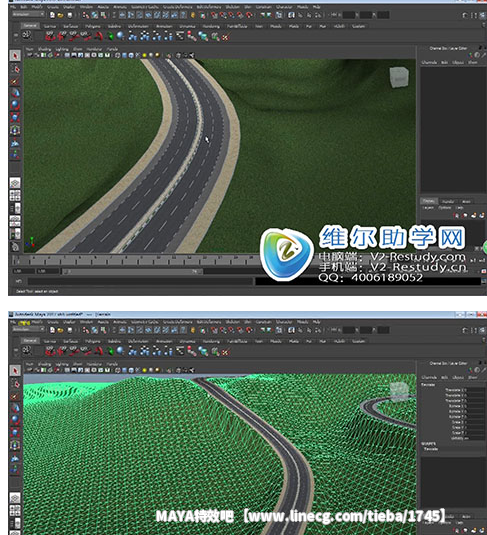The image size is (487, 535).
Task: Open the Animation menu-set dropdown in lower window
Action: pyautogui.click(x=28, y=329)
